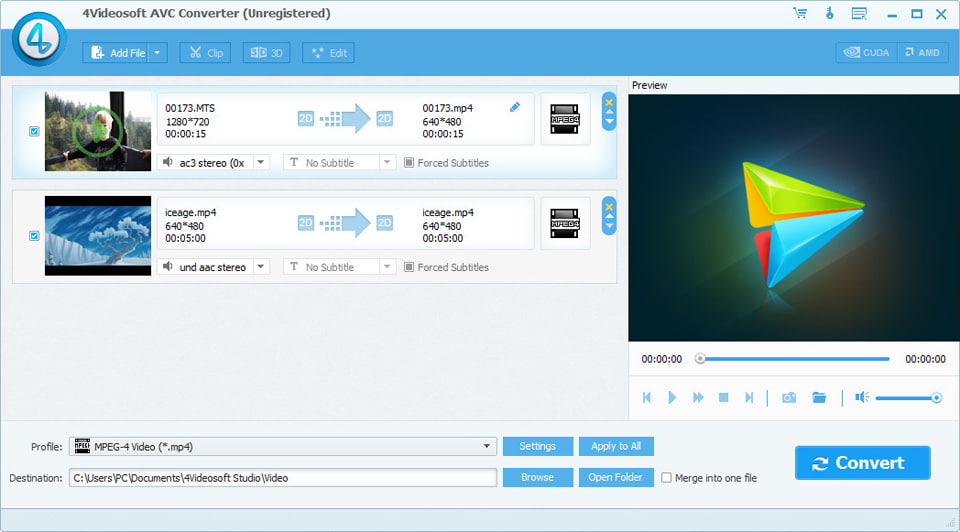
Task: Open the snapshot folder icon
Action: (819, 398)
